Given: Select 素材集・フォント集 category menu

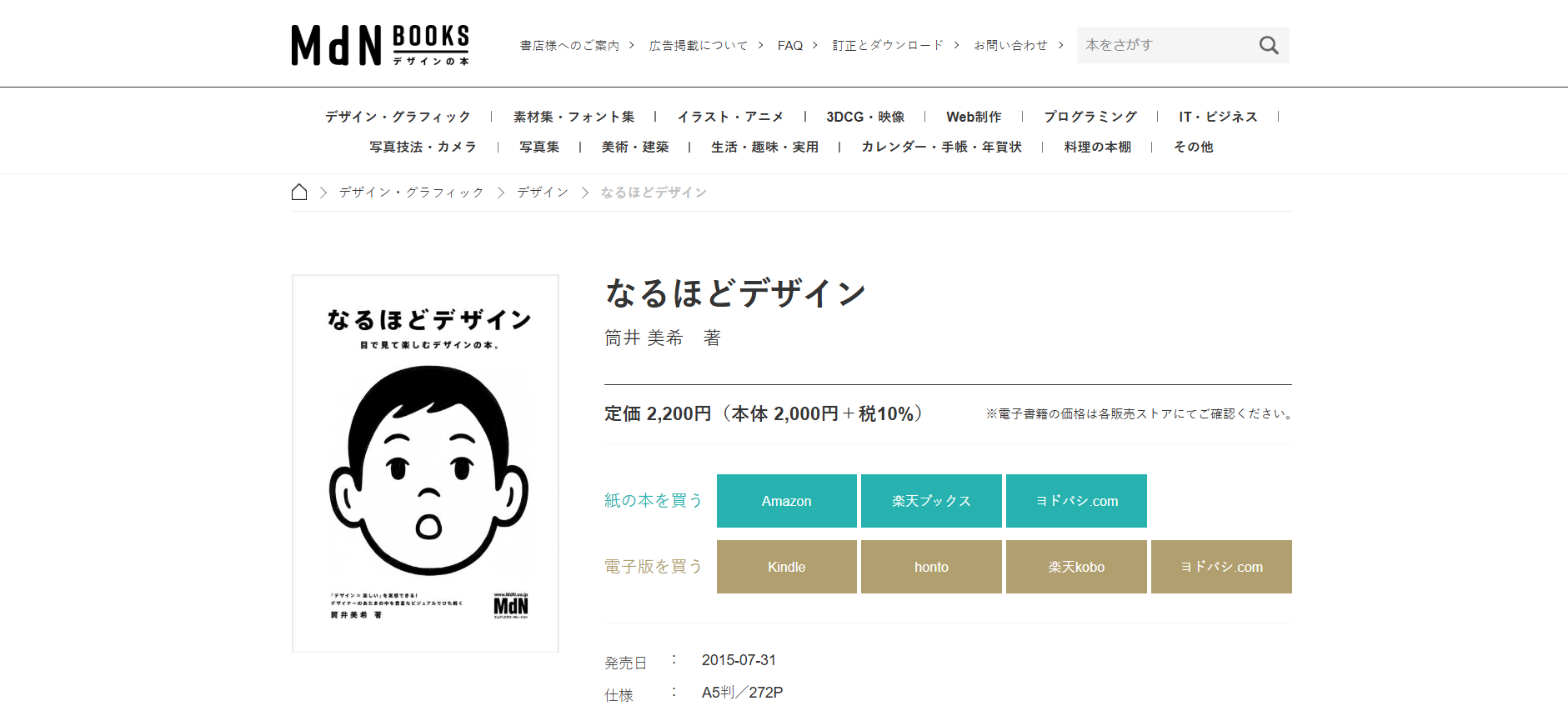Looking at the screenshot, I should 574,117.
